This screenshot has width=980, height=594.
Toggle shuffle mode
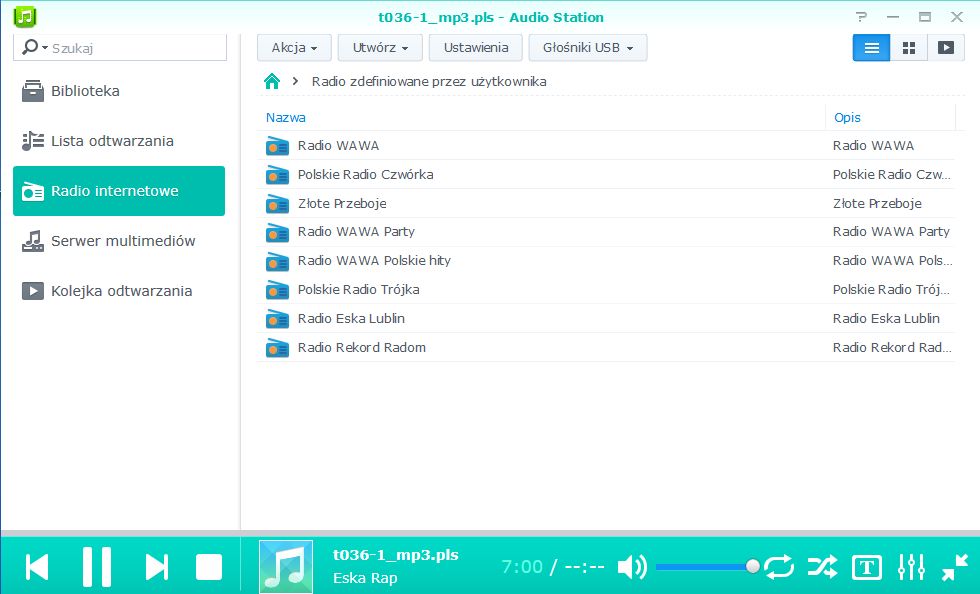[x=822, y=567]
